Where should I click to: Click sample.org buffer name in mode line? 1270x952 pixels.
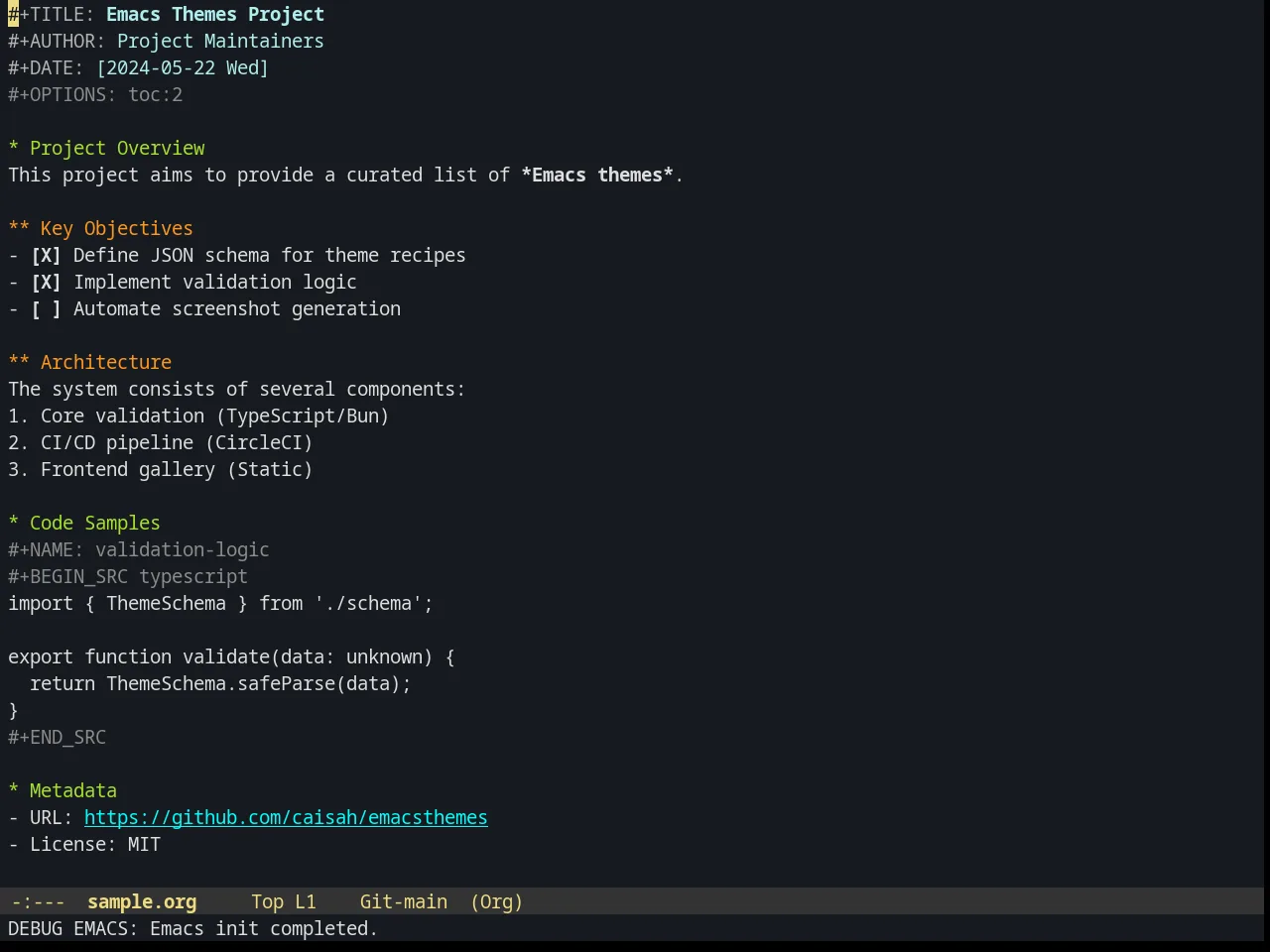pos(142,902)
